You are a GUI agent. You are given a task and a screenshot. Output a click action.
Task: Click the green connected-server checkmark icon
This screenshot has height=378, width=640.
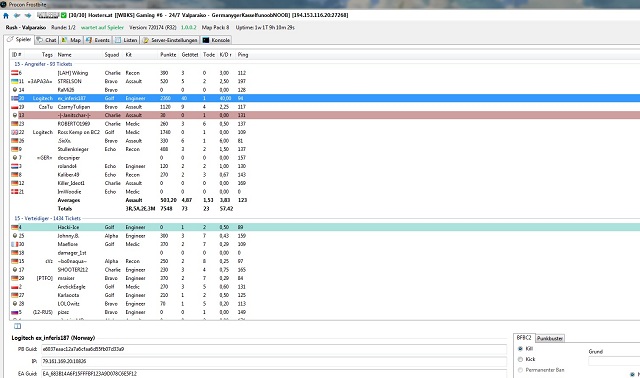[x=64, y=15]
